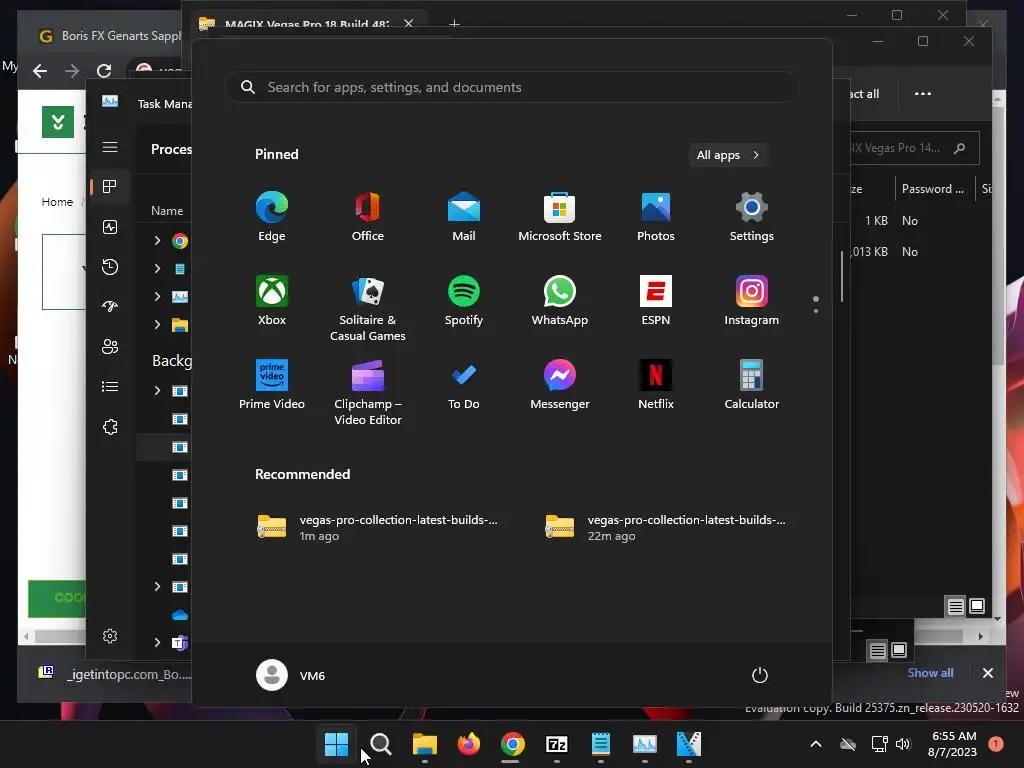1024x768 pixels.
Task: Open the volume control in system tray
Action: [903, 744]
